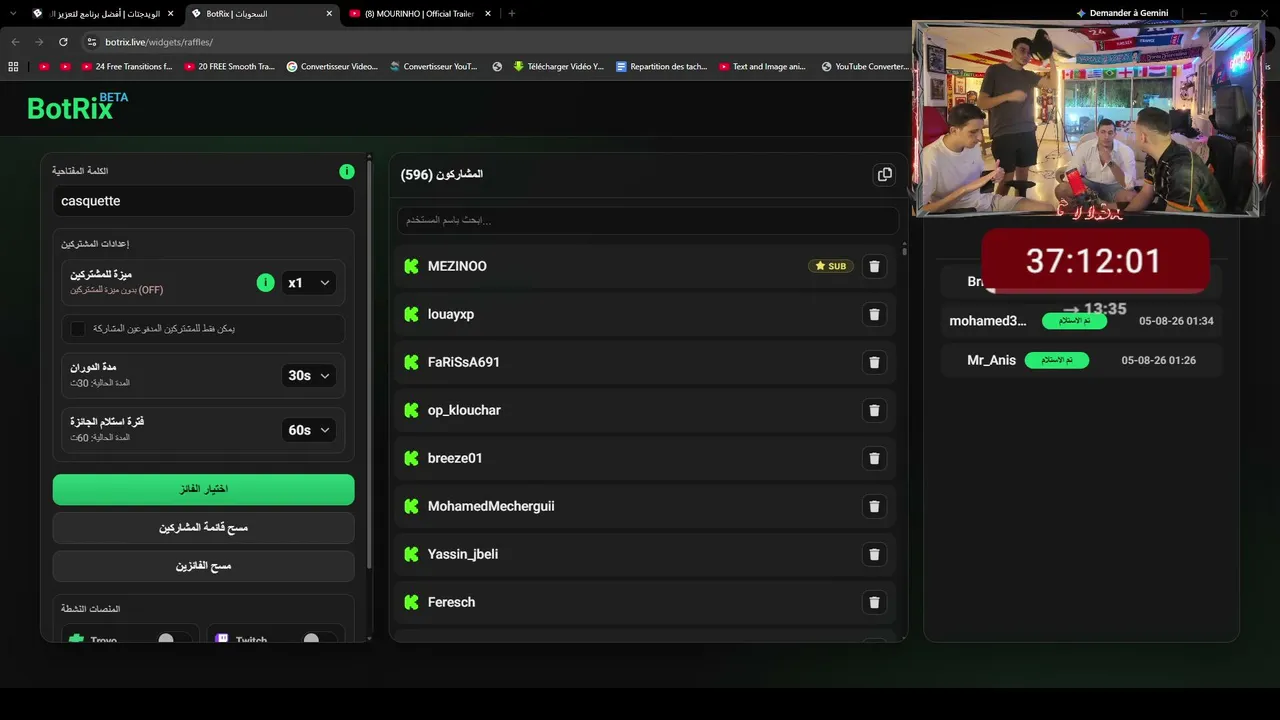Click the Kick icon beside louayxp
This screenshot has width=1280, height=720.
coord(411,314)
